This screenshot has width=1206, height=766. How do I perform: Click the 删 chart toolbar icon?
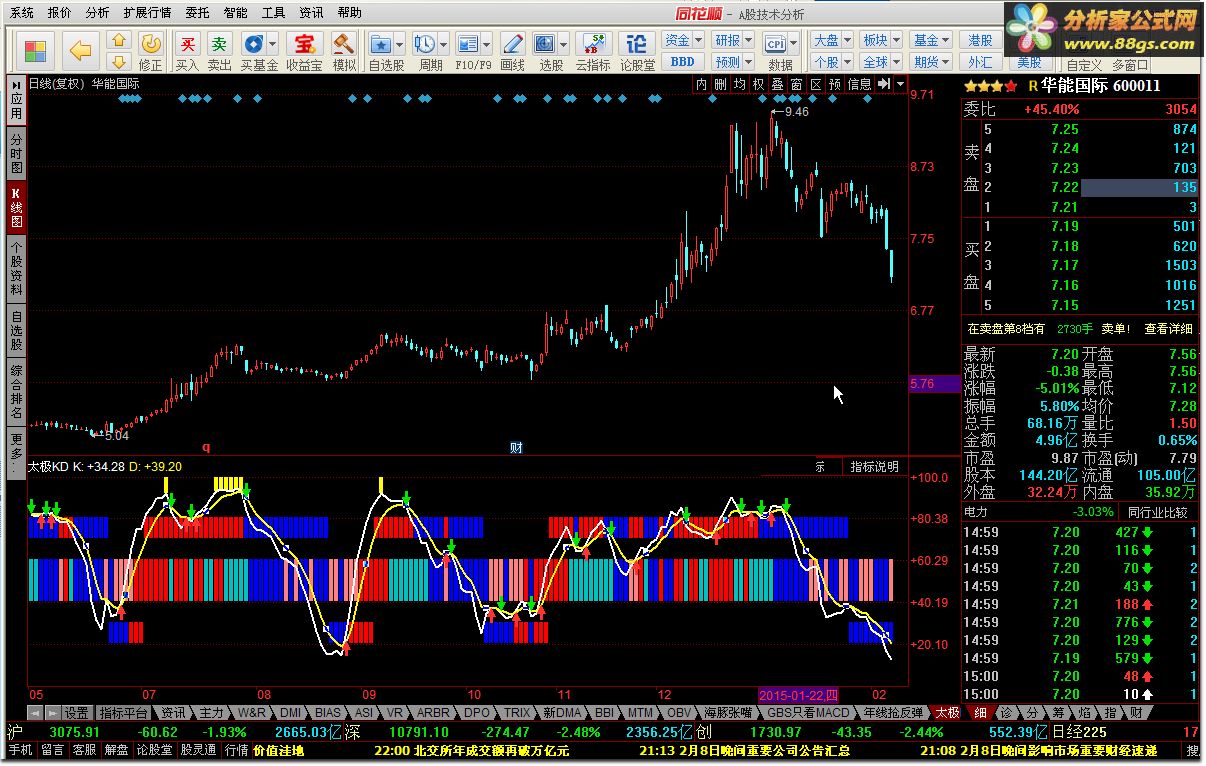(720, 85)
